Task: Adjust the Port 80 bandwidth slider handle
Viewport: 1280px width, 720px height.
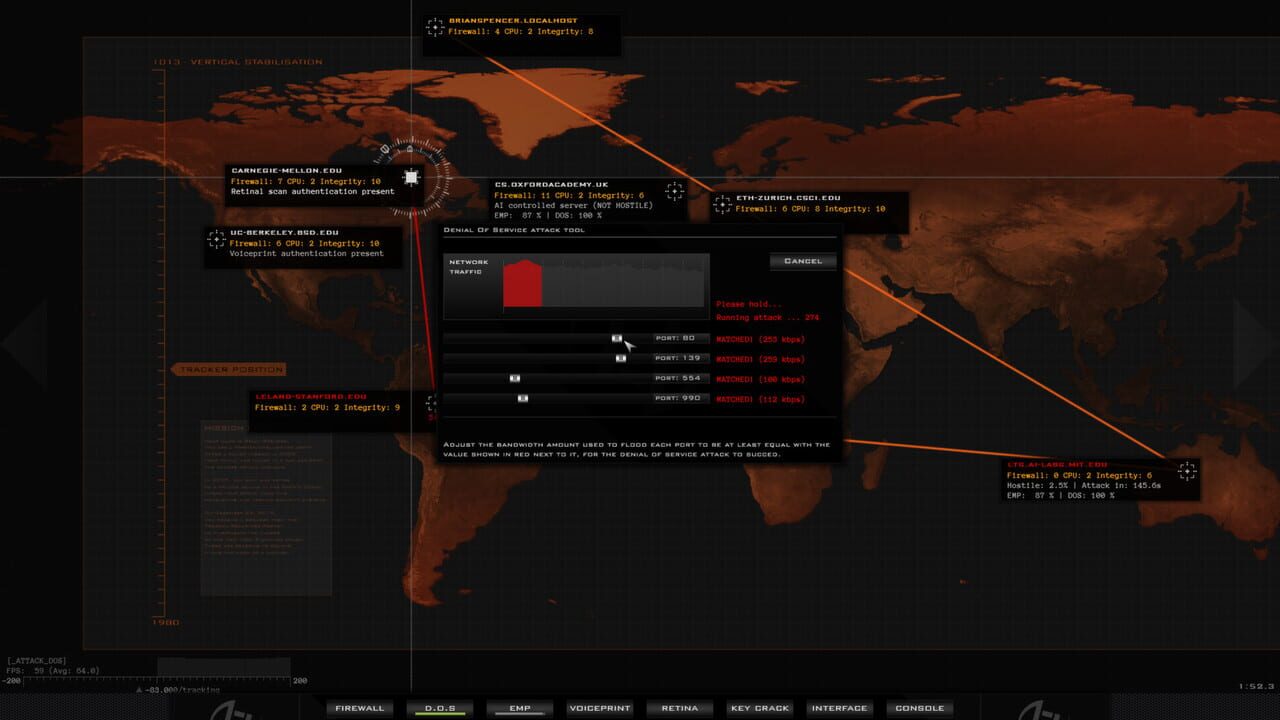Action: point(617,339)
